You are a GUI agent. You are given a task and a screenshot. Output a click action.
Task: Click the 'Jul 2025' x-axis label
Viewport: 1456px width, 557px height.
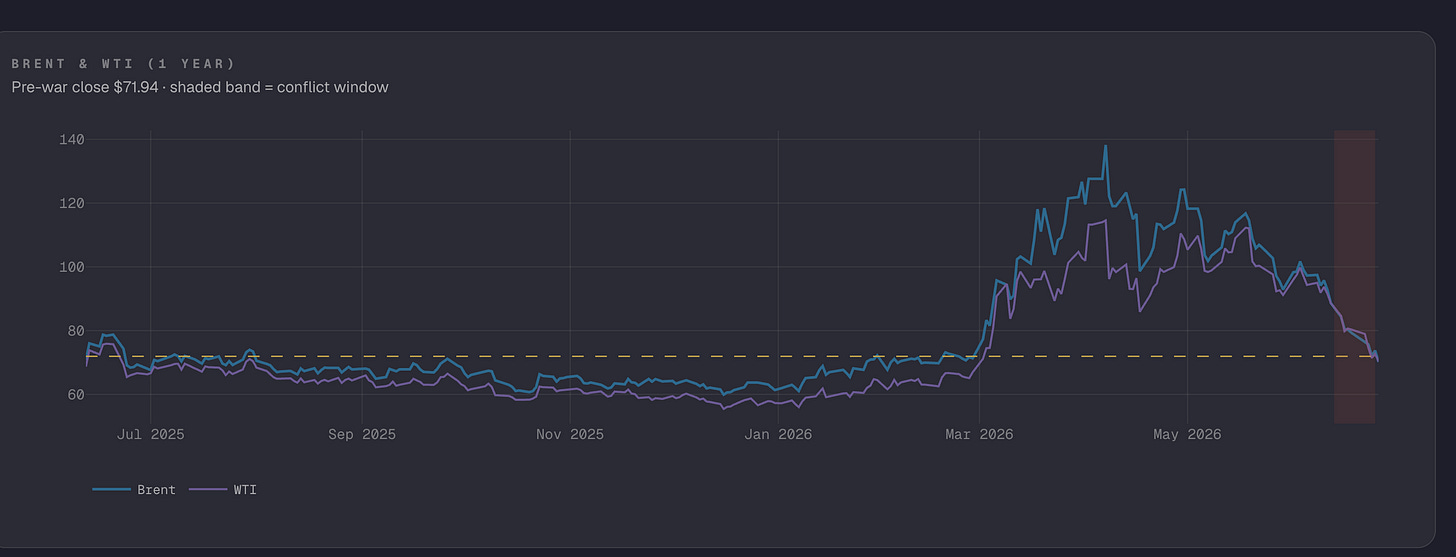(150, 434)
